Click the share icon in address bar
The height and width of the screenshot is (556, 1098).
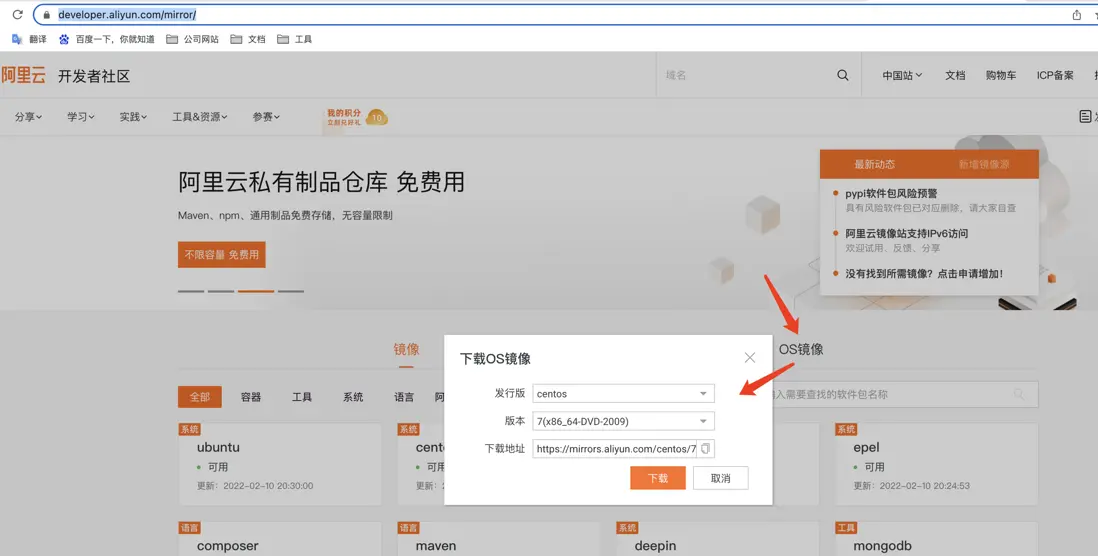tap(1077, 15)
